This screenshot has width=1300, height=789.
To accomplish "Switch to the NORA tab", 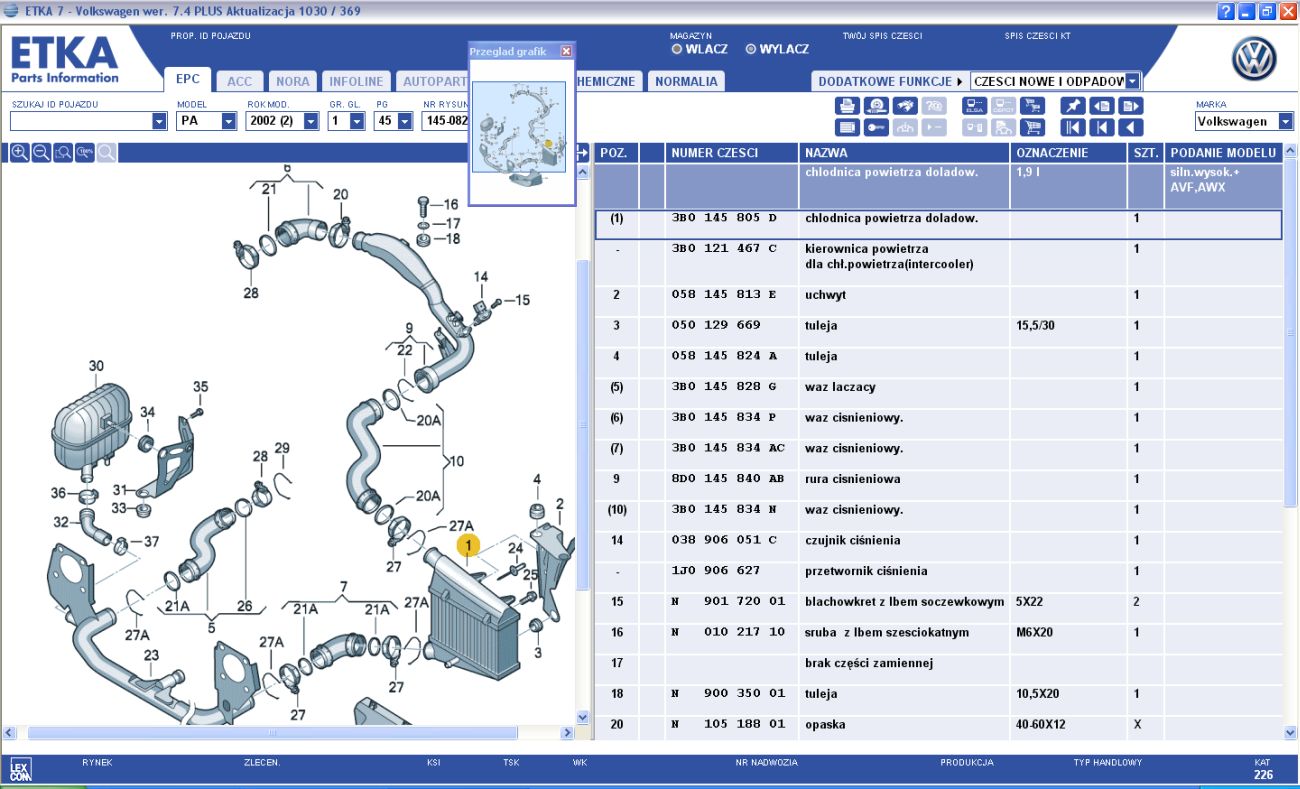I will point(293,81).
